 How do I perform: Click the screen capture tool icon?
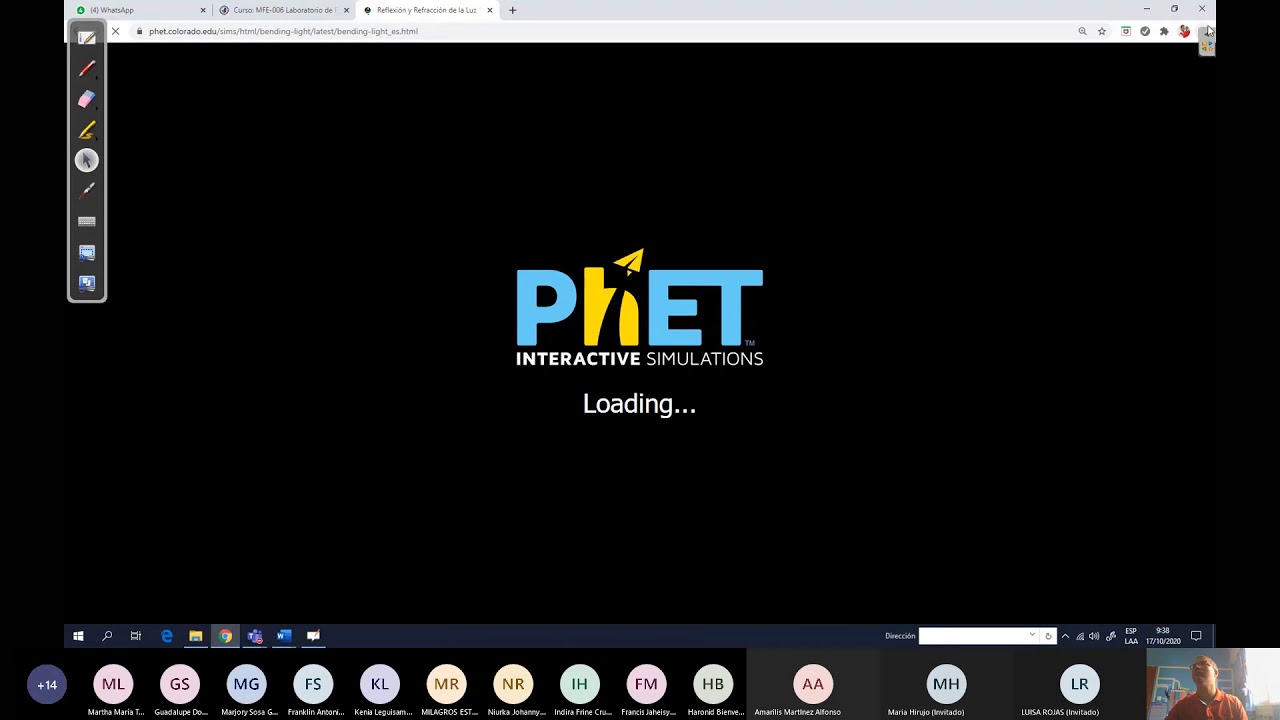pyautogui.click(x=87, y=252)
